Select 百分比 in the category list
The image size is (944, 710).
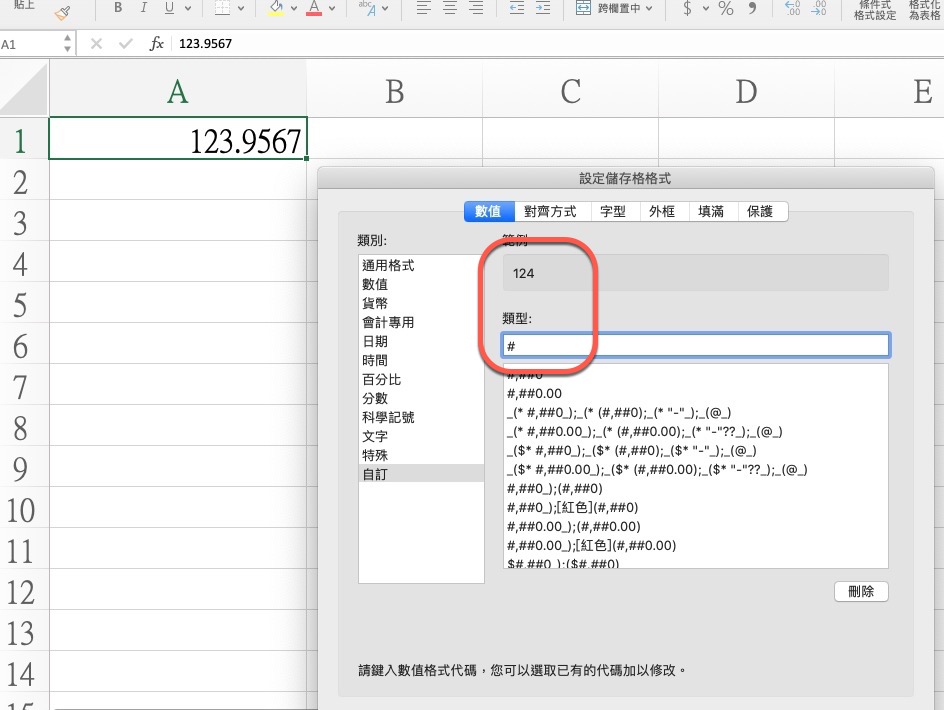point(381,380)
